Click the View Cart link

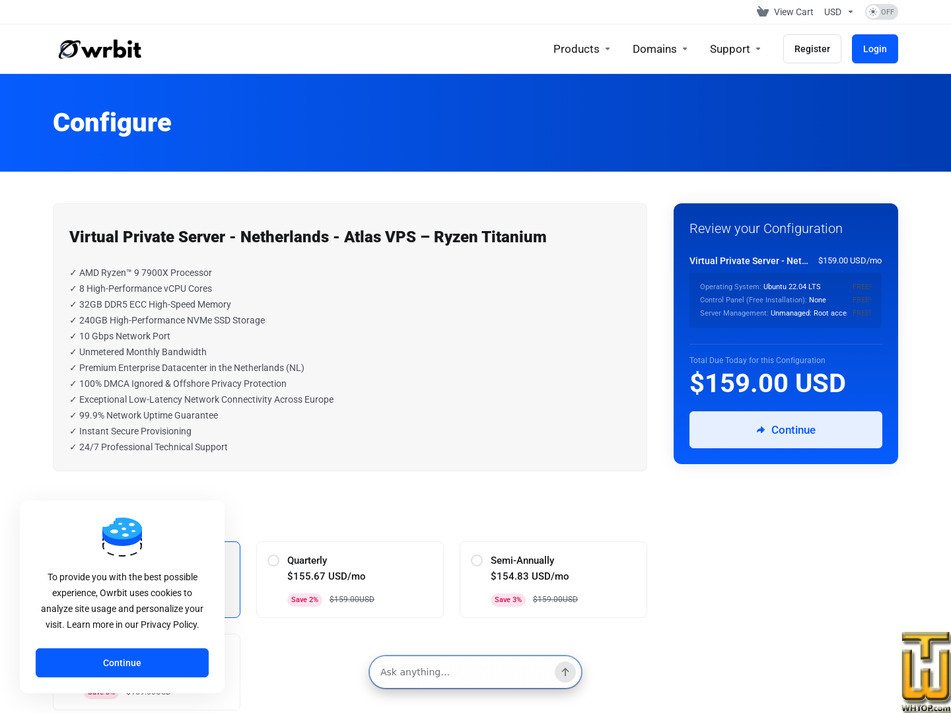point(793,12)
